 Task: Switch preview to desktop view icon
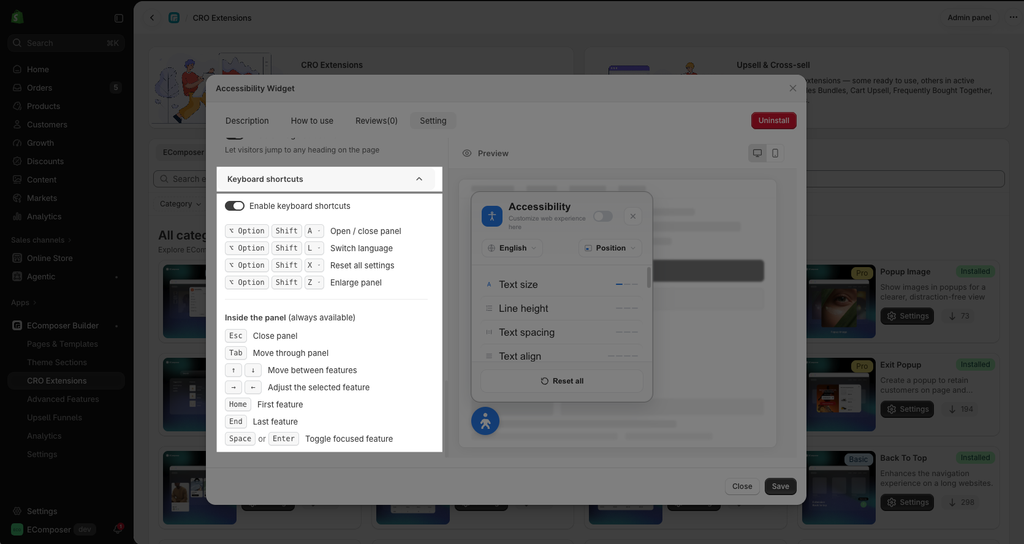pos(758,153)
